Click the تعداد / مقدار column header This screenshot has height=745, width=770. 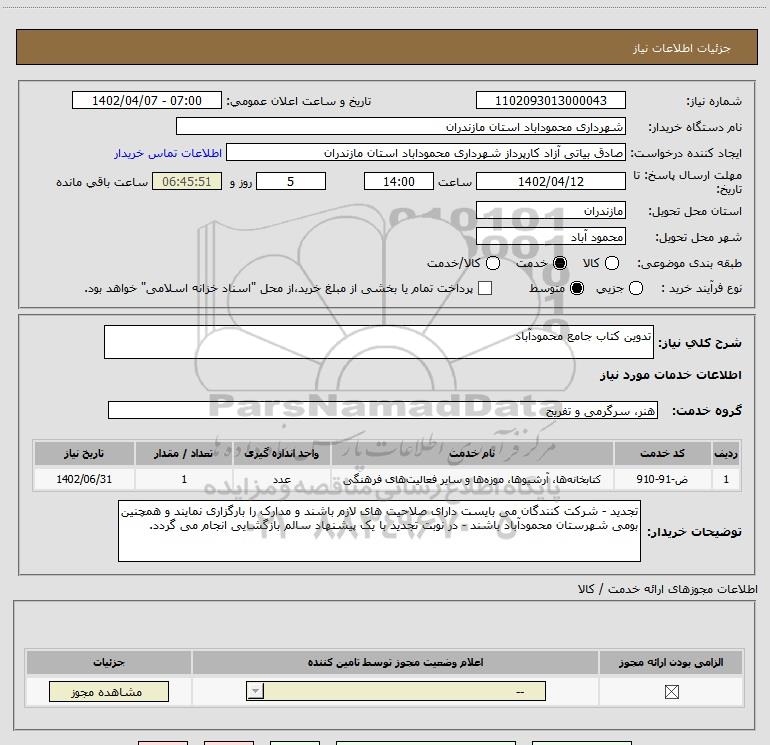(184, 453)
